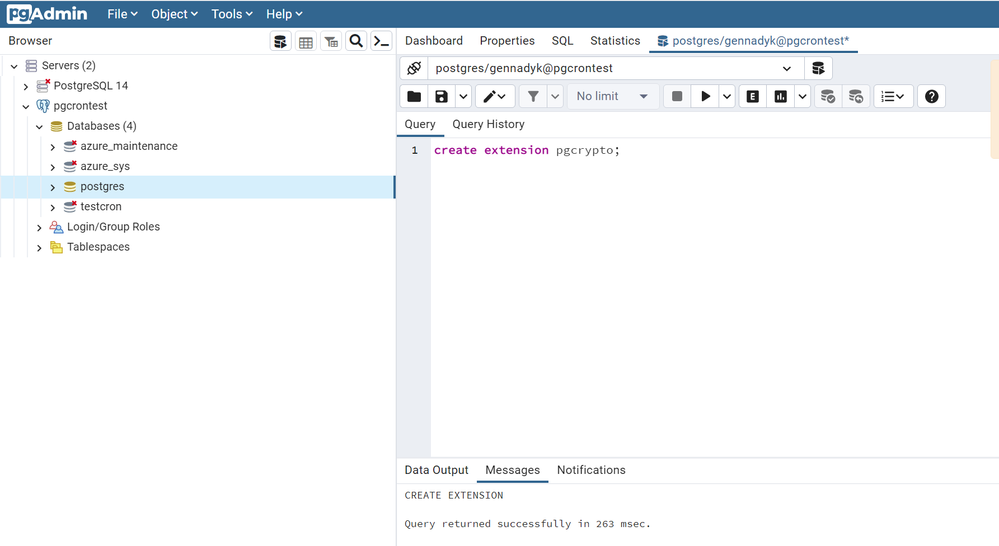Open the connection selector dropdown
Image resolution: width=999 pixels, height=546 pixels.
pos(615,68)
